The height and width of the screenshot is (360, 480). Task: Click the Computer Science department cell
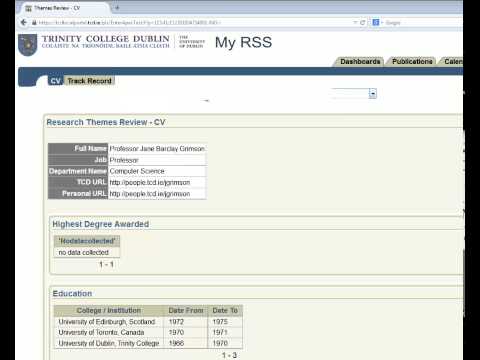157,171
